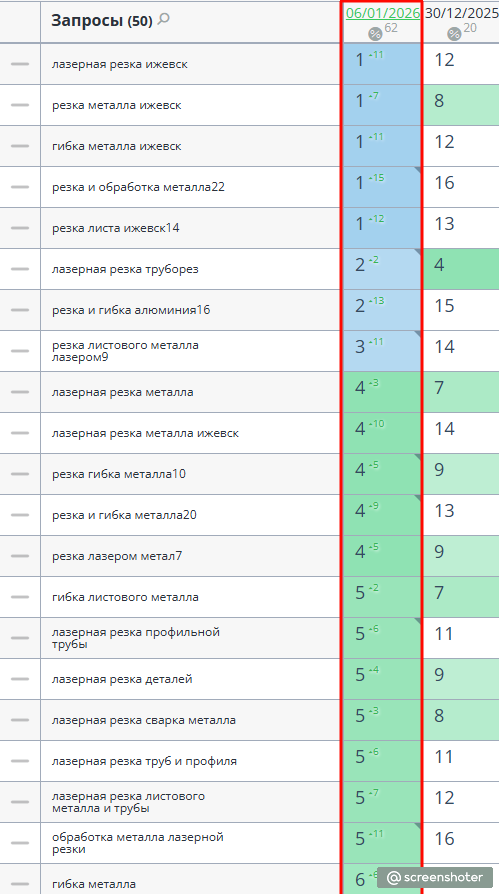Click dash handle for лазерная резка труборез row

click(x=20, y=269)
